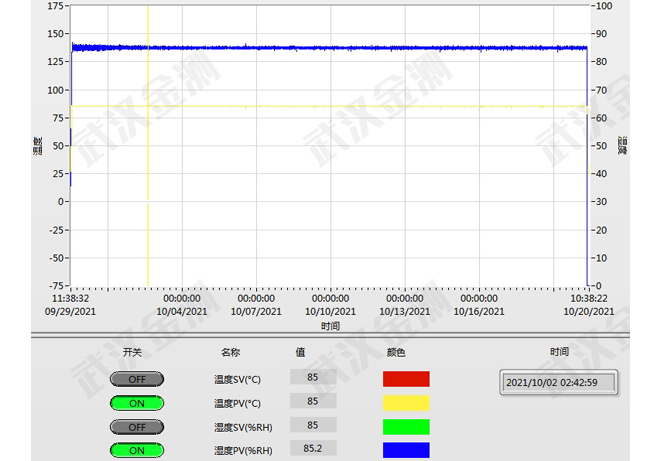Select the 温度PV(°C) value box
Viewport: 660px width, 461px height.
(x=313, y=401)
